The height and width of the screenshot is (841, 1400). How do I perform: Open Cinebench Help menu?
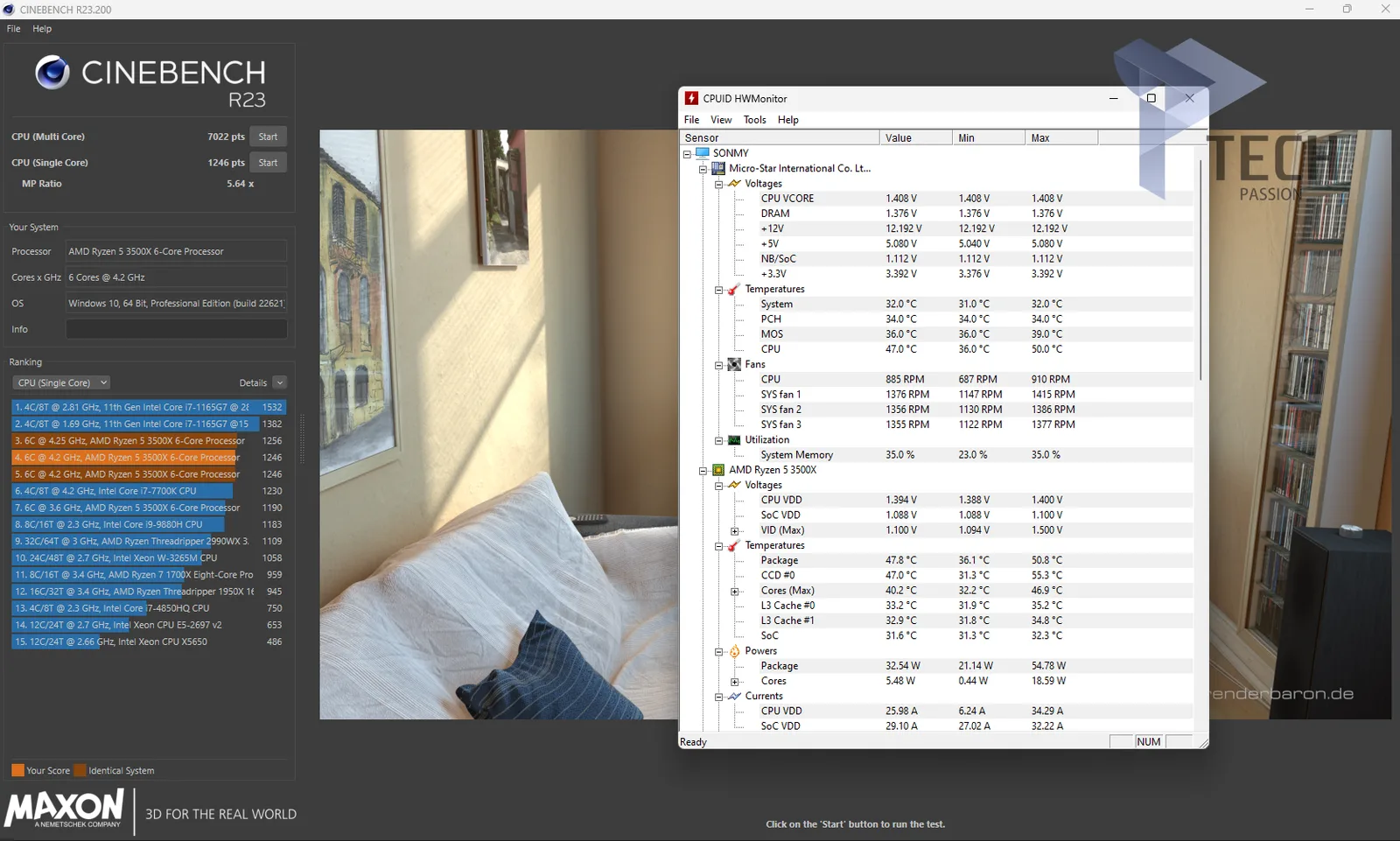coord(42,29)
